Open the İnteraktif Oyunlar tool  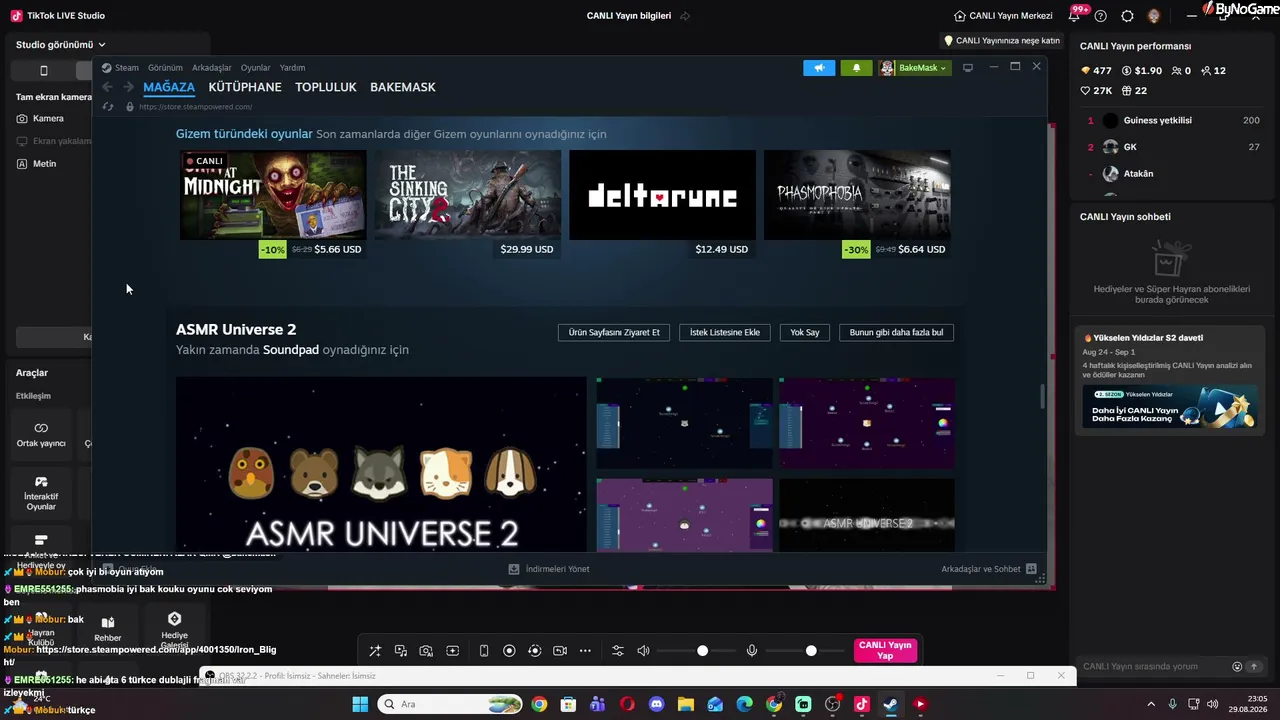tap(41, 493)
